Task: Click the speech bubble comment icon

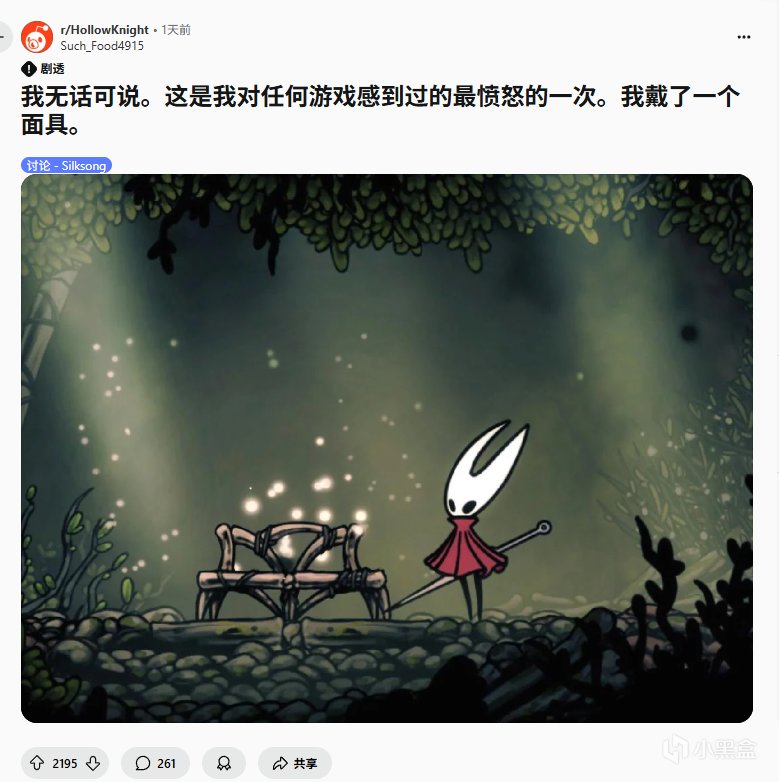Action: click(x=143, y=763)
